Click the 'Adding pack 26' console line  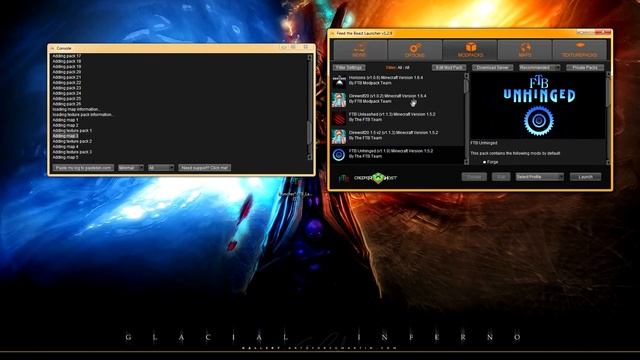tap(67, 104)
